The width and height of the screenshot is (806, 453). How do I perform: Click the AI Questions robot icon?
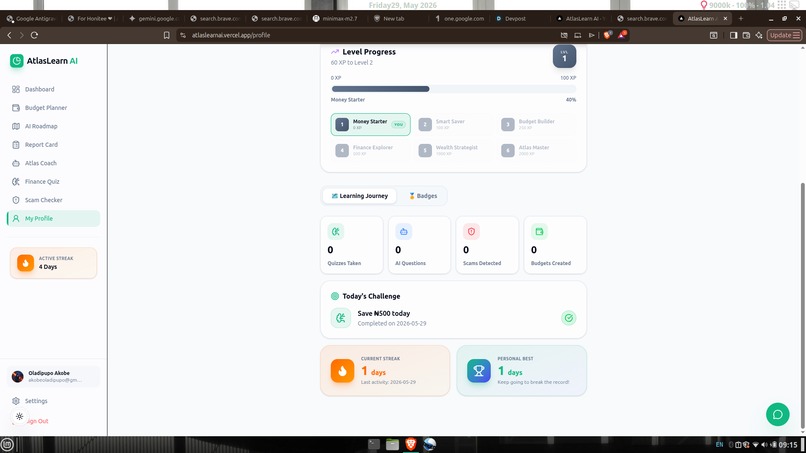coord(404,231)
